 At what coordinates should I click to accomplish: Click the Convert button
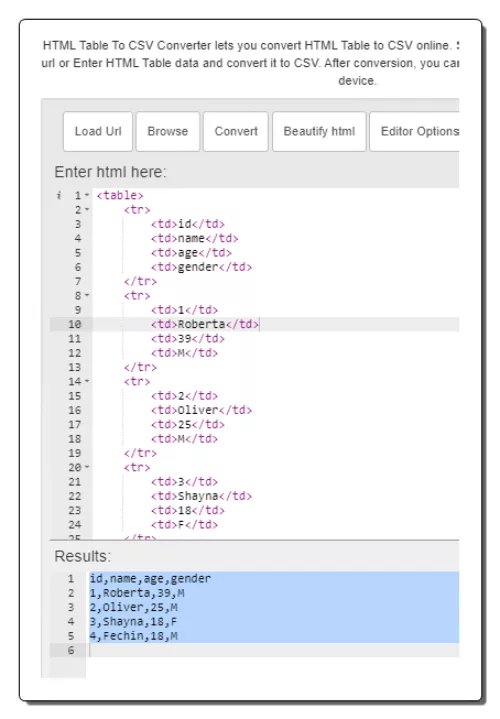tap(236, 131)
